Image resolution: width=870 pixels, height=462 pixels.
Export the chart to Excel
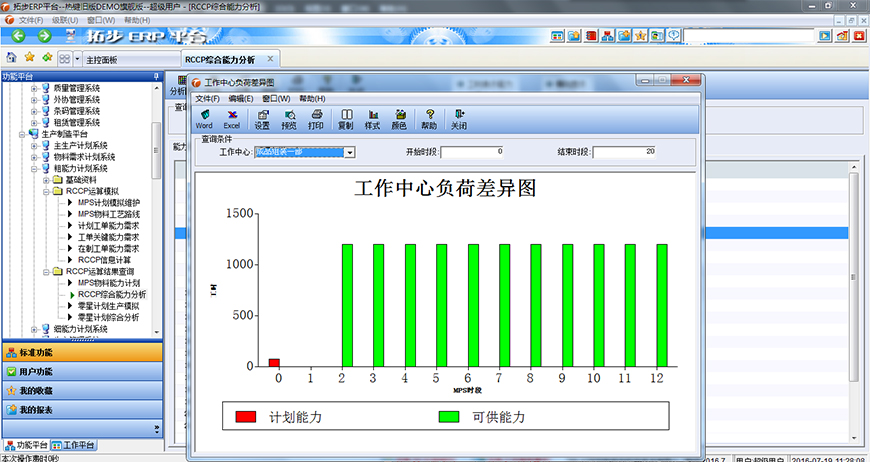coord(231,119)
